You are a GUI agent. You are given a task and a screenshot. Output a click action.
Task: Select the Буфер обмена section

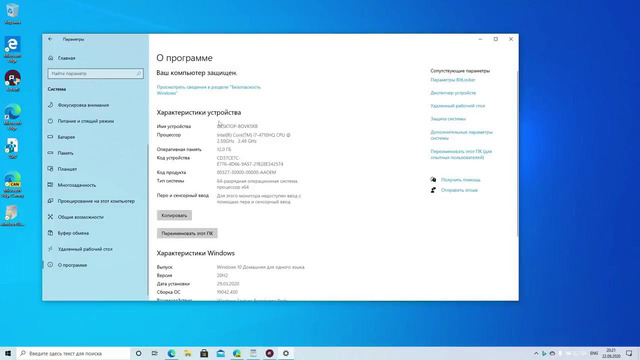[73, 233]
